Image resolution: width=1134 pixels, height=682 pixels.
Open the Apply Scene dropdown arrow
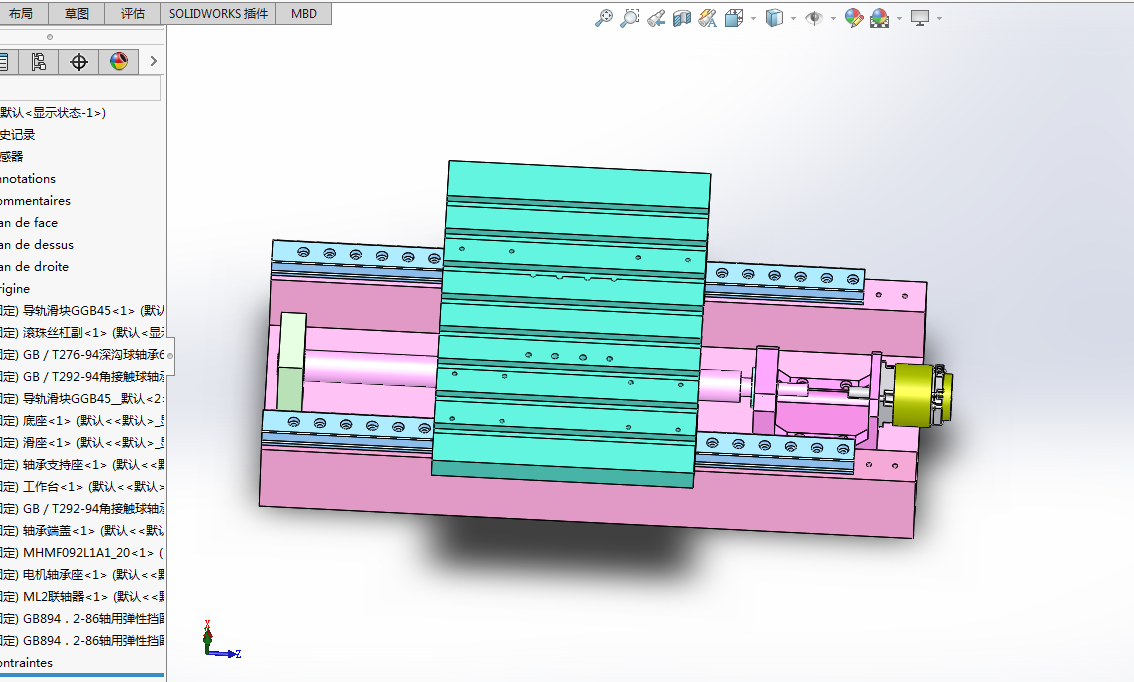899,18
